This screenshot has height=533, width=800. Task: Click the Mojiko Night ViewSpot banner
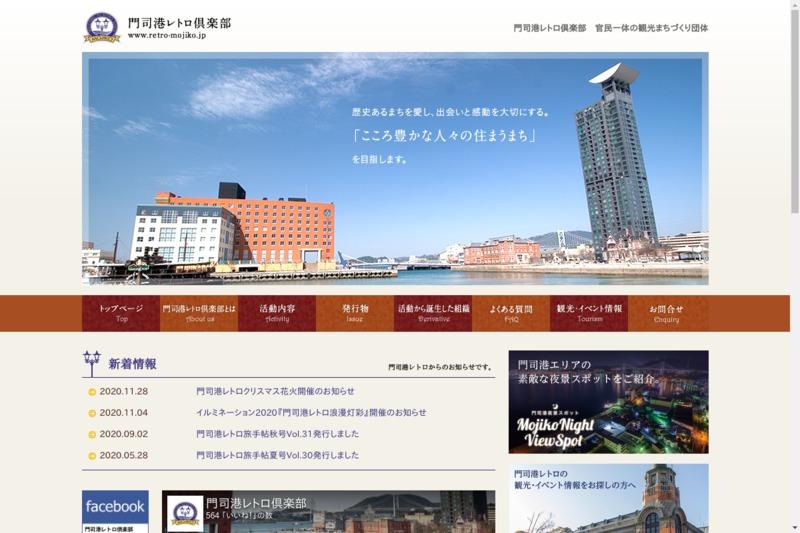pos(608,401)
